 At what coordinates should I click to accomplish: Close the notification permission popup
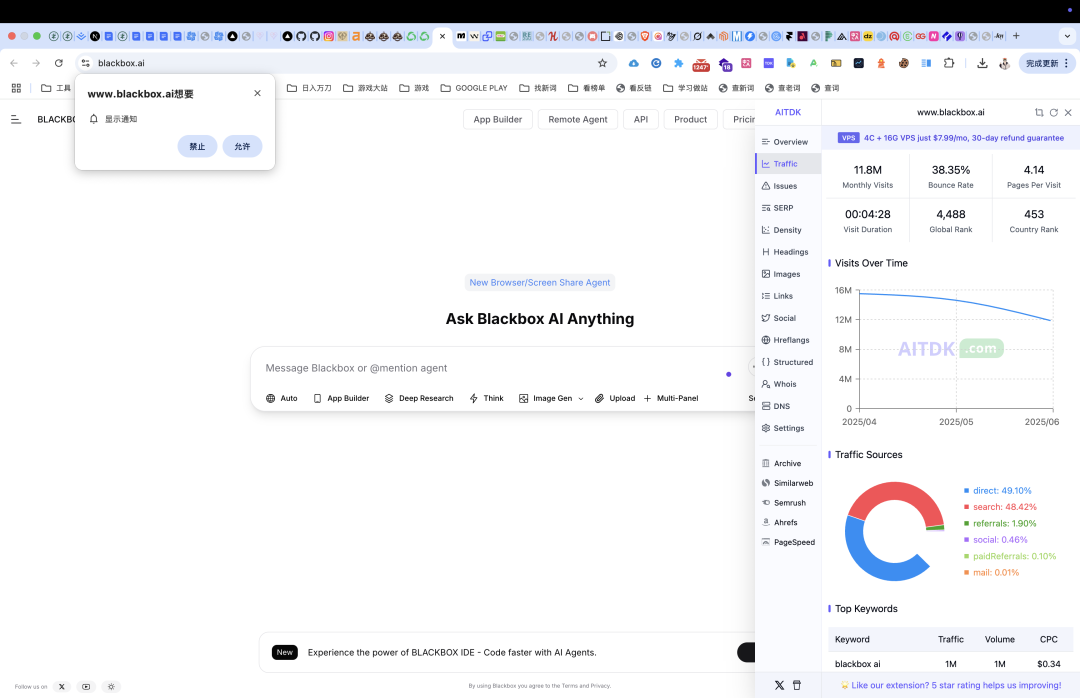pos(258,93)
